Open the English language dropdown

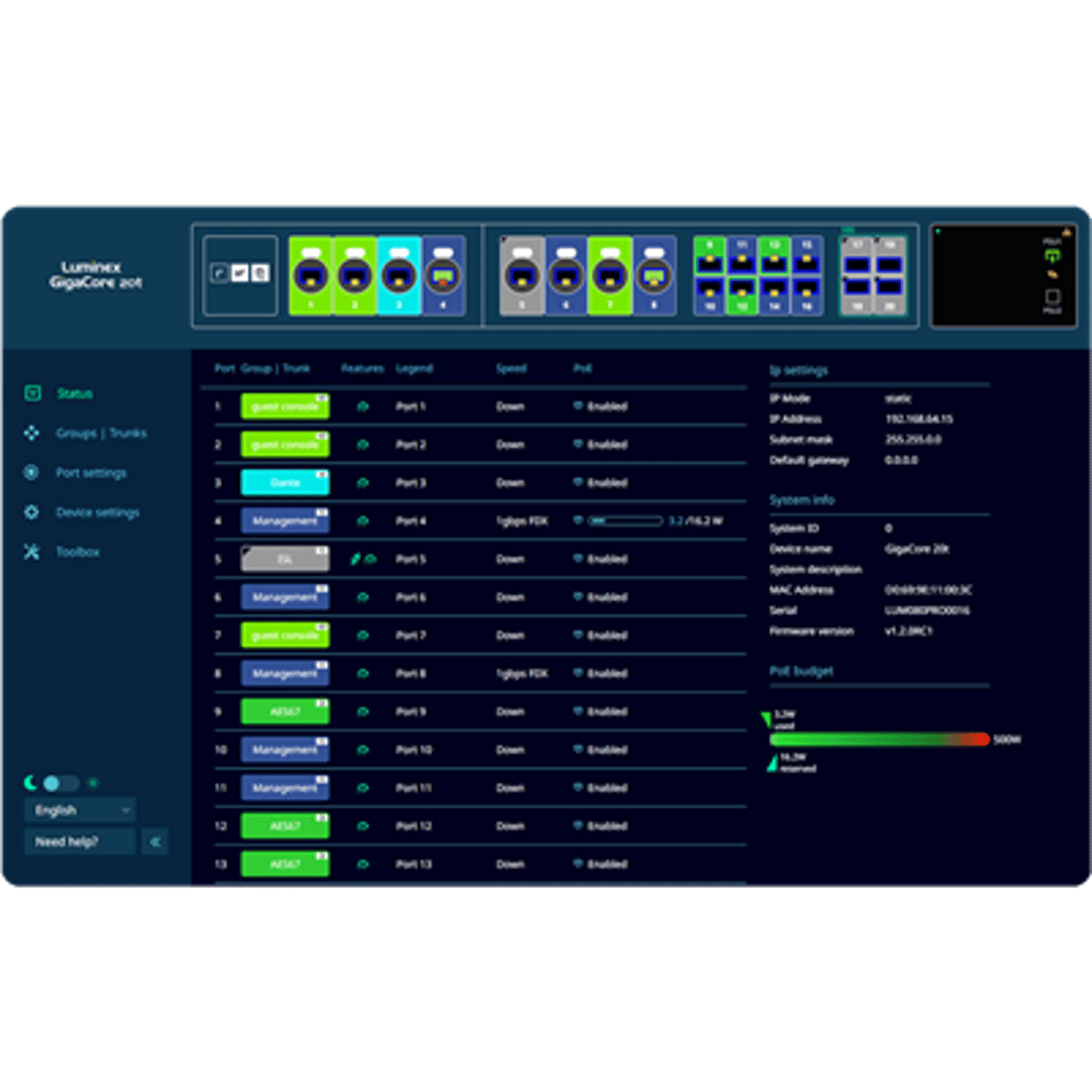point(80,810)
